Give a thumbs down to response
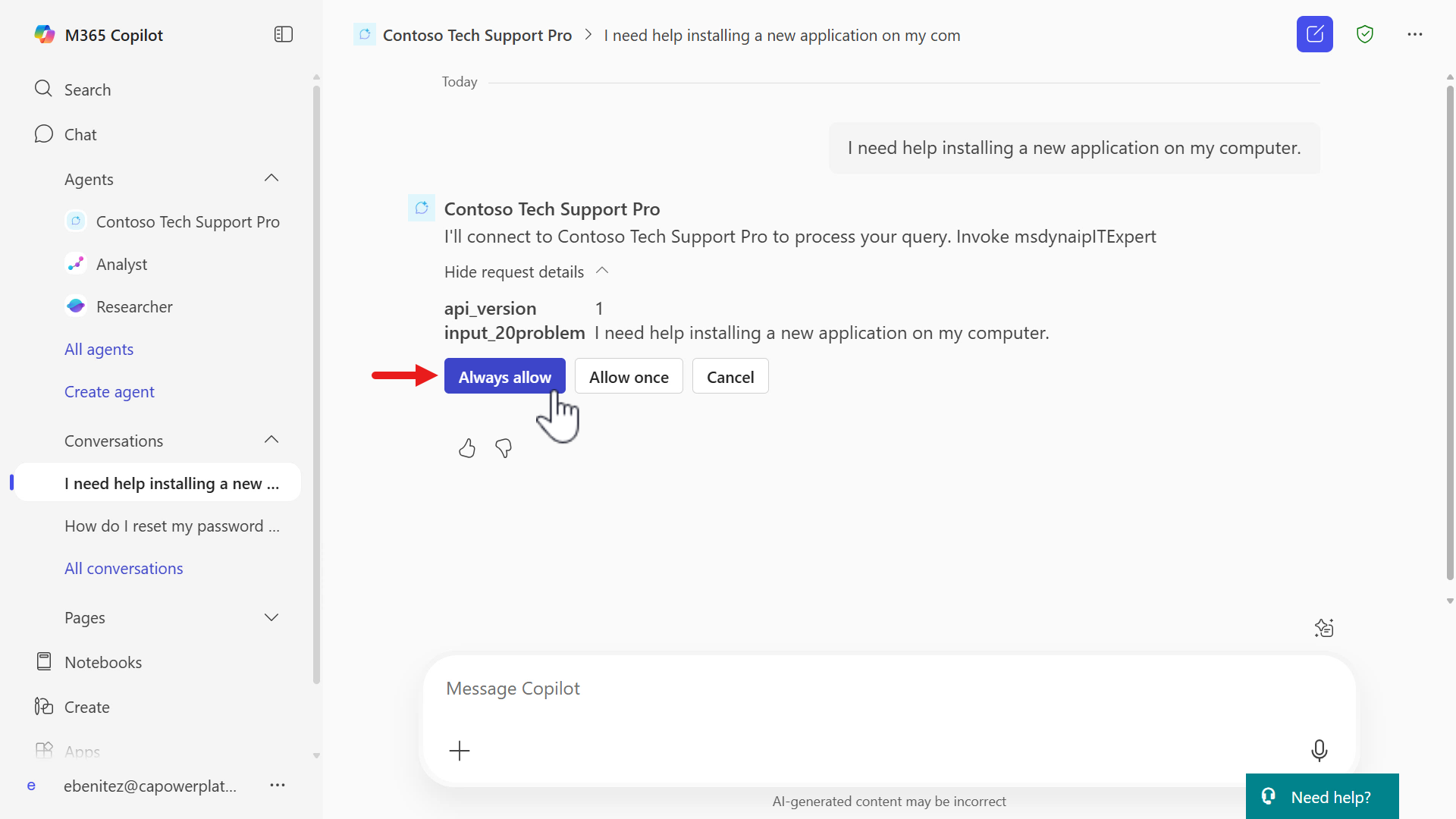This screenshot has width=1456, height=819. pyautogui.click(x=504, y=449)
